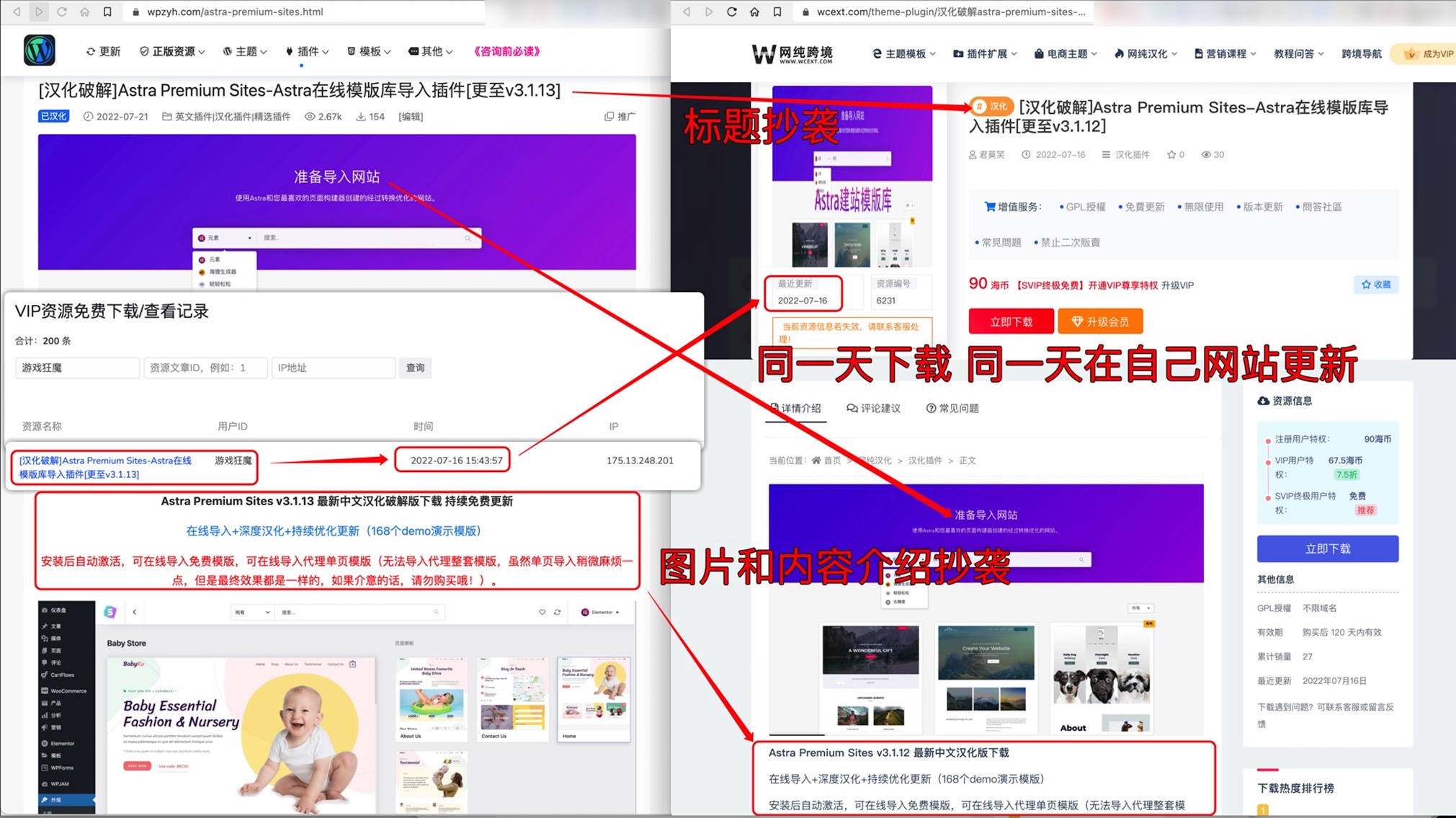The height and width of the screenshot is (818, 1456).
Task: Switch to 评论建议 tab
Action: [873, 408]
